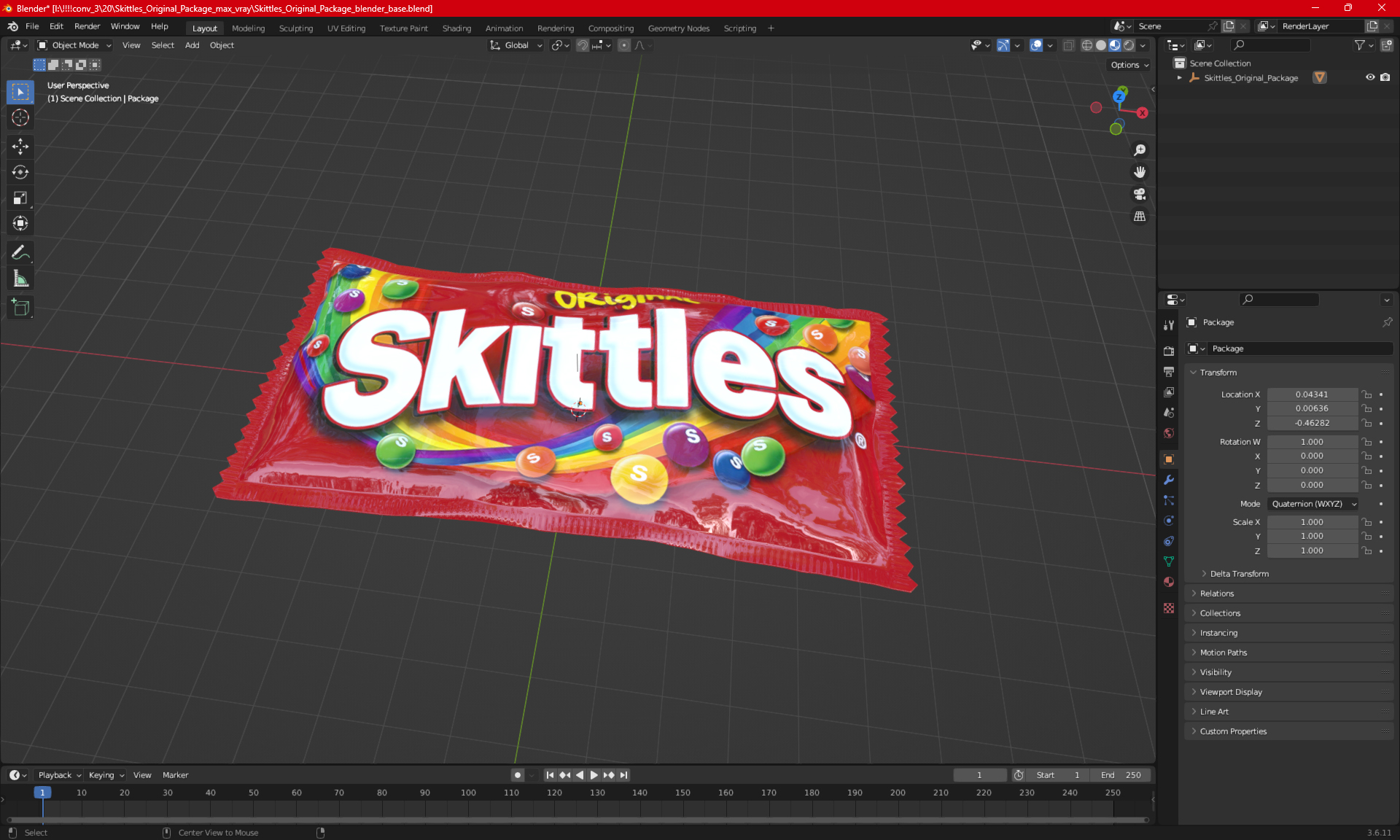
Task: Open the View Layer properties tab
Action: (x=1169, y=392)
